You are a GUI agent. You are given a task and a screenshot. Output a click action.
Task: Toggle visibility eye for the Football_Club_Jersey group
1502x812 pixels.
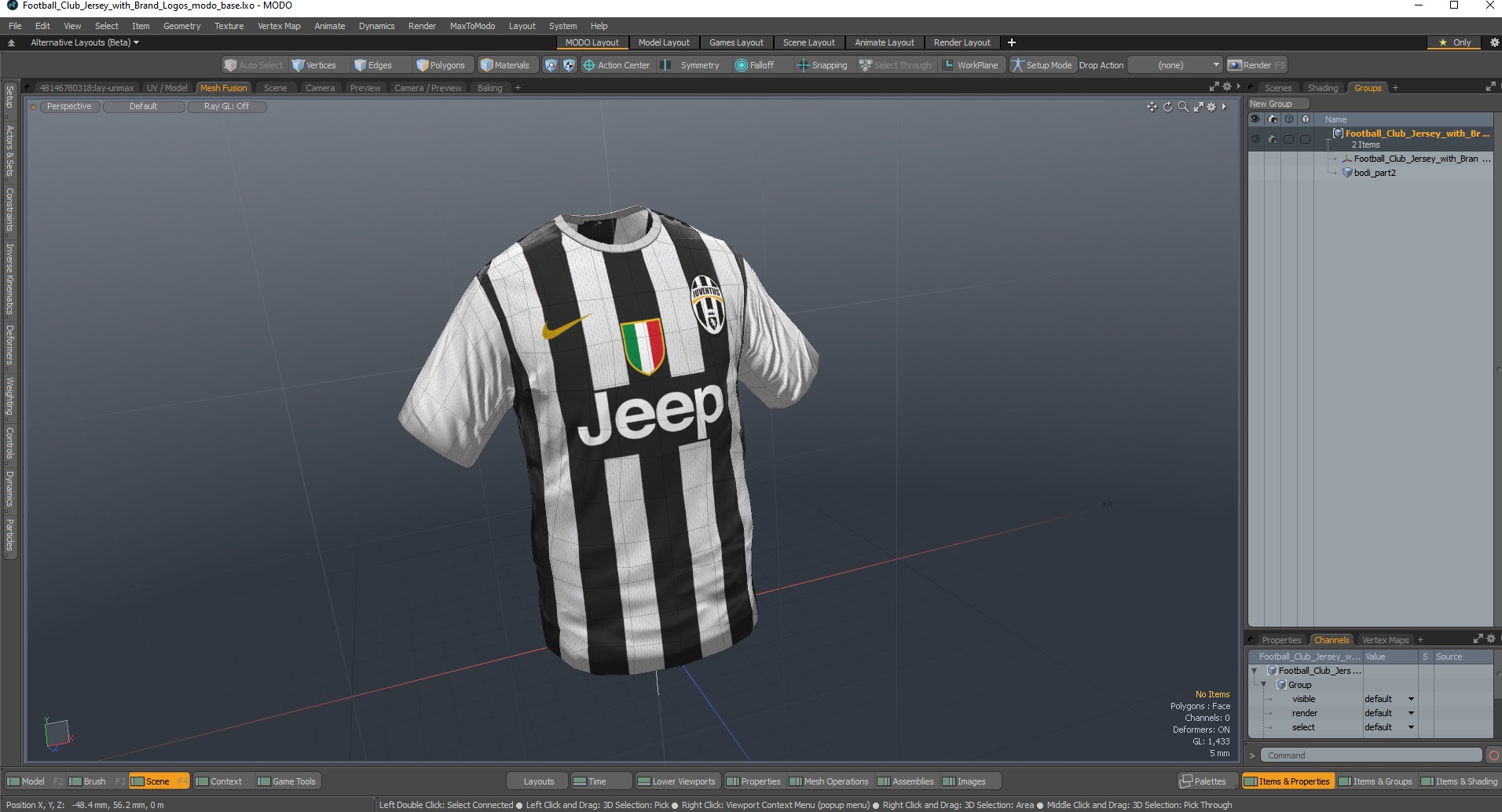[1255, 140]
